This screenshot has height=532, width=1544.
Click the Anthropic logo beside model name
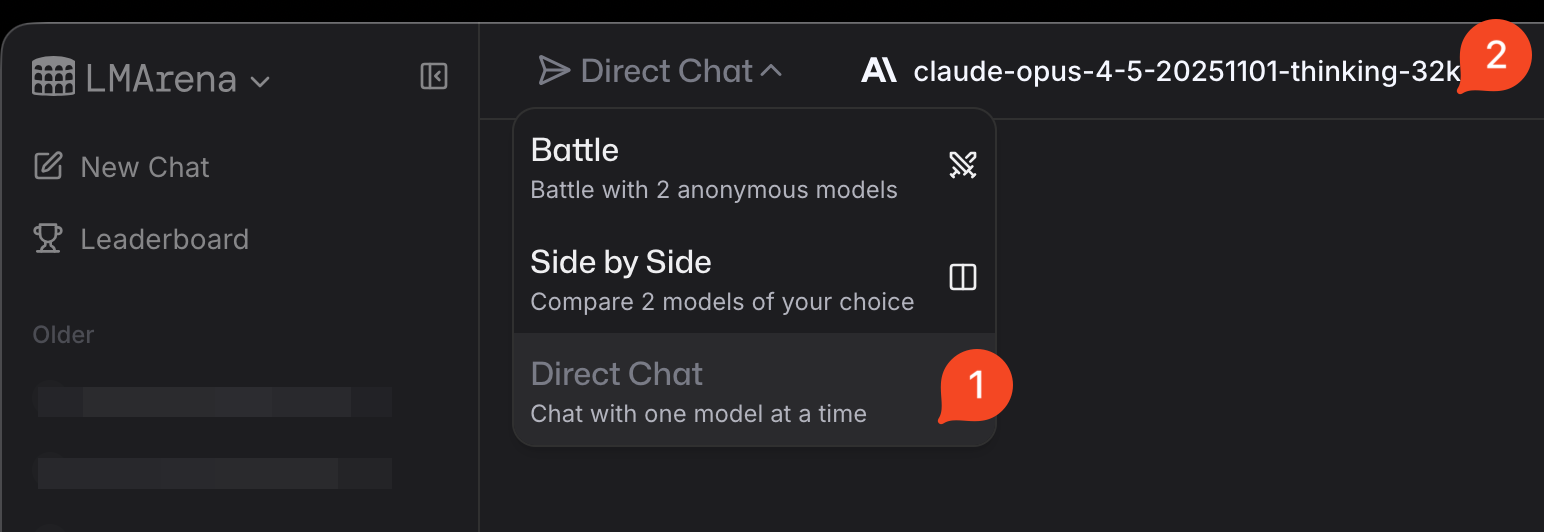[x=879, y=71]
